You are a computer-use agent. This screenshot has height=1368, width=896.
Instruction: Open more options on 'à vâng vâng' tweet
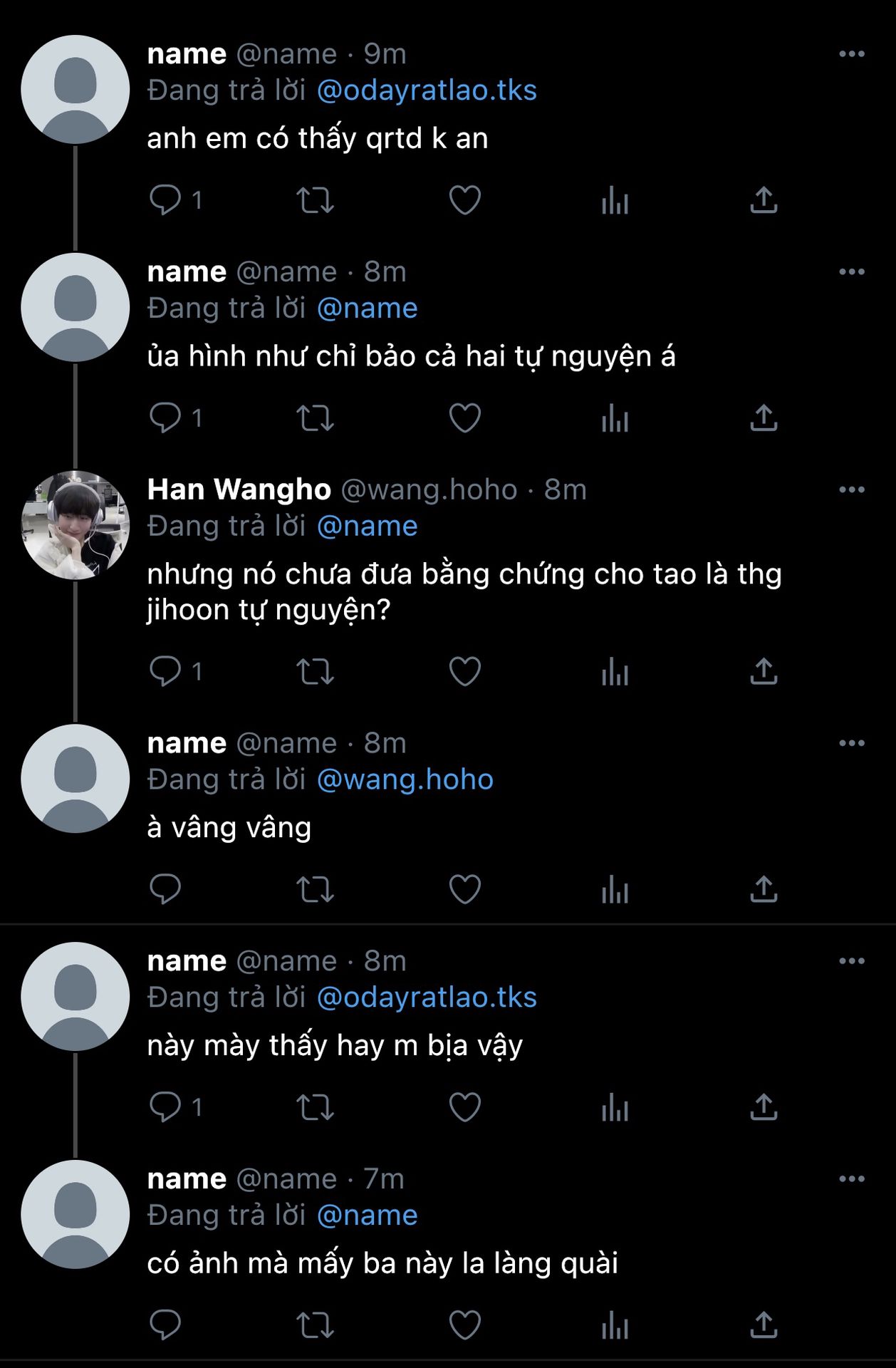pos(851,743)
